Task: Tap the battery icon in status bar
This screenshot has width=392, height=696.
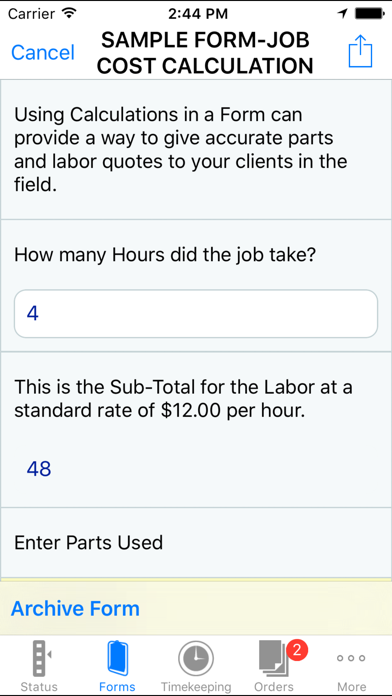Action: pos(369,13)
